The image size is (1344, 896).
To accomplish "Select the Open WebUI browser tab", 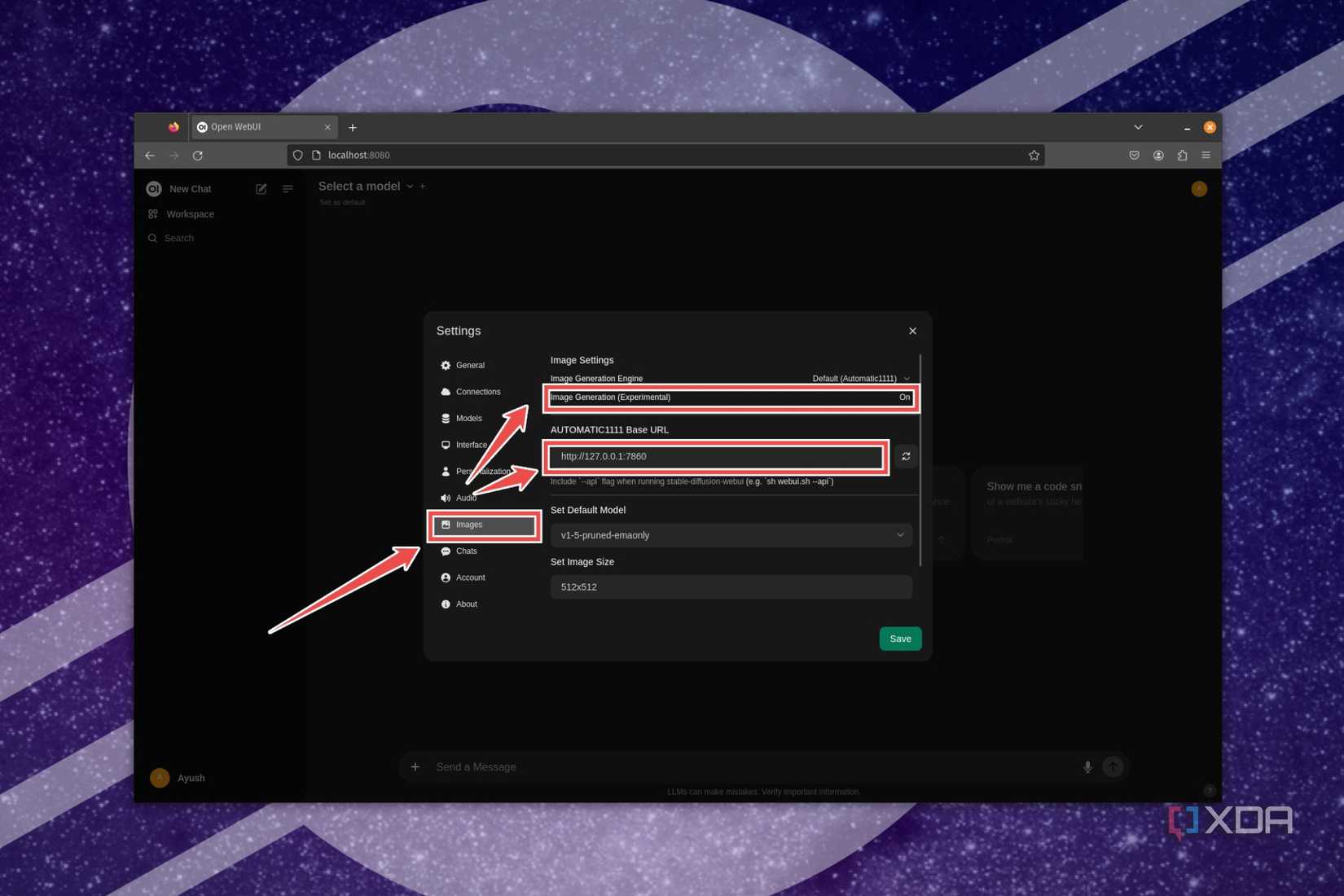I will click(264, 127).
